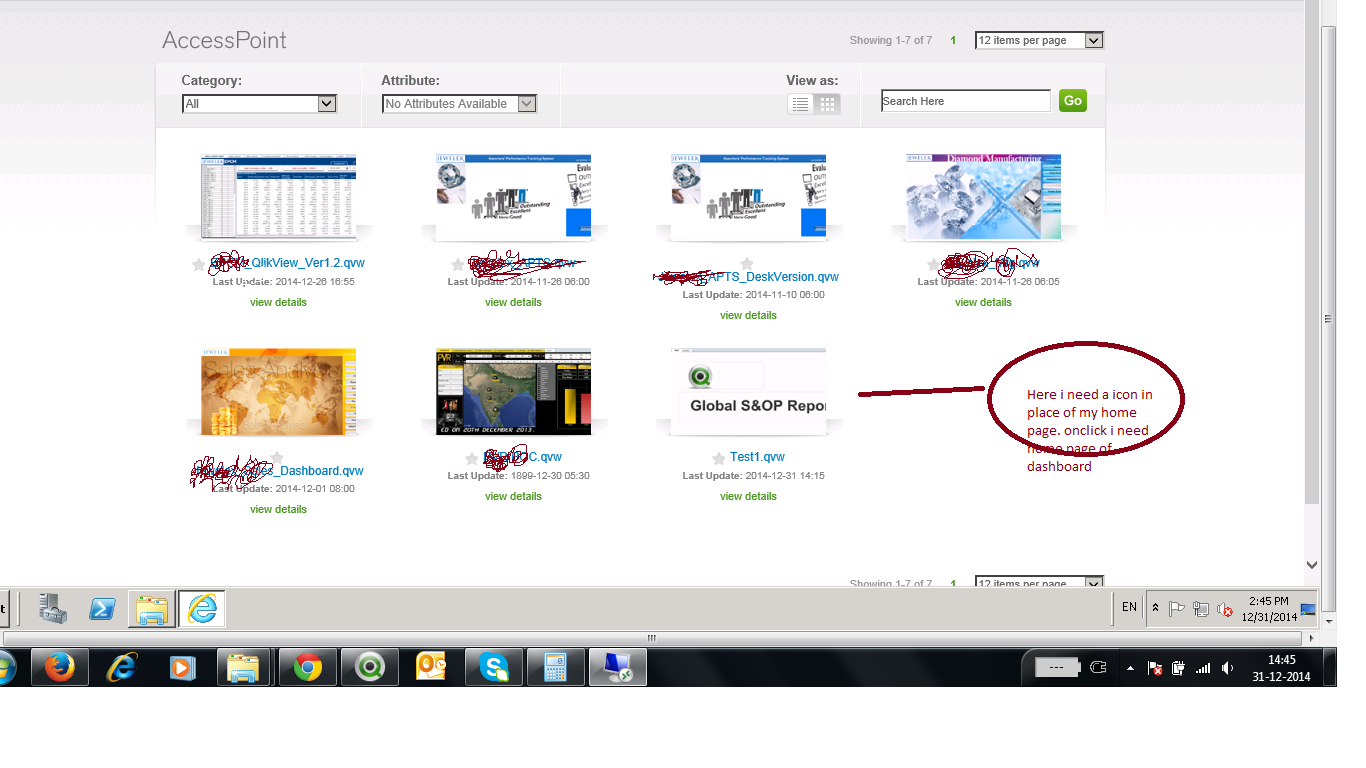This screenshot has height=768, width=1366.
Task: Launch Windows Media Player from the taskbar
Action: [x=182, y=667]
